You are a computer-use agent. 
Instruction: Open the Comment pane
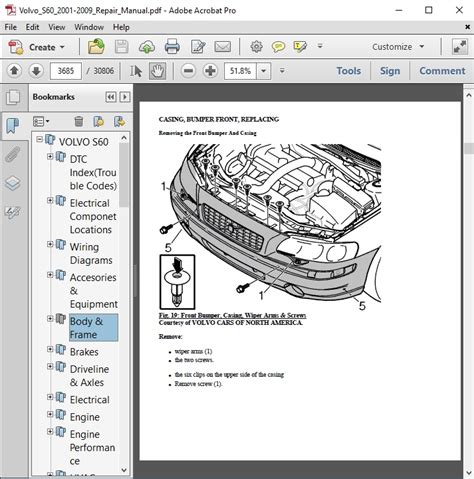442,71
